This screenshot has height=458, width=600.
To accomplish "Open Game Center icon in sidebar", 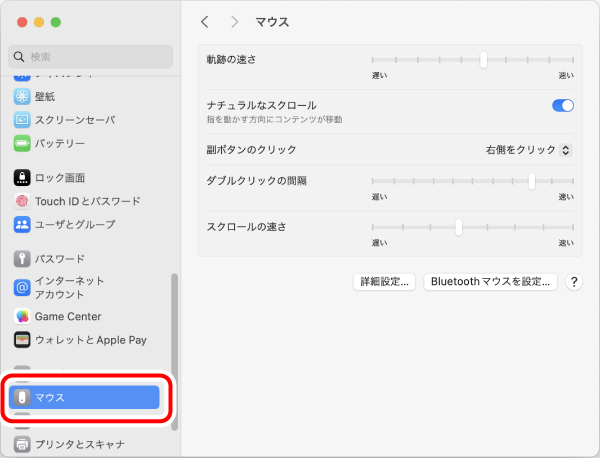I will coord(22,316).
